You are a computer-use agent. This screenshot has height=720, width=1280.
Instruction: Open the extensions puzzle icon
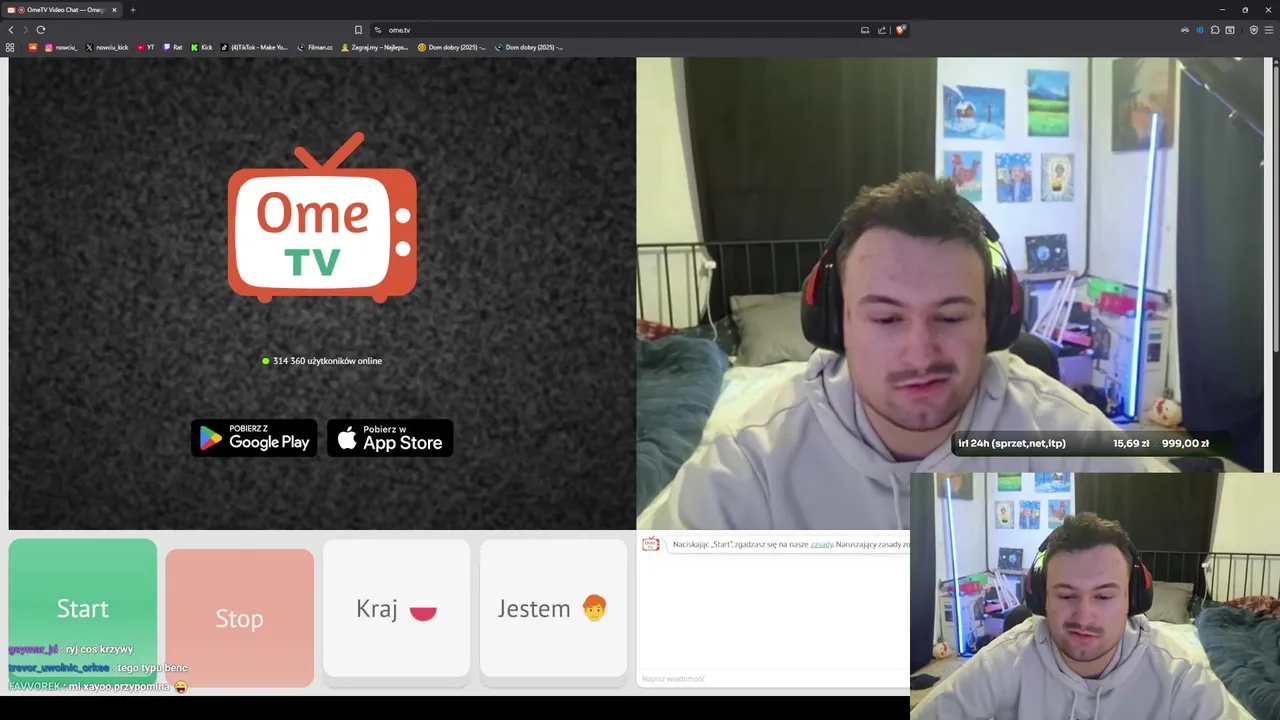click(1215, 30)
